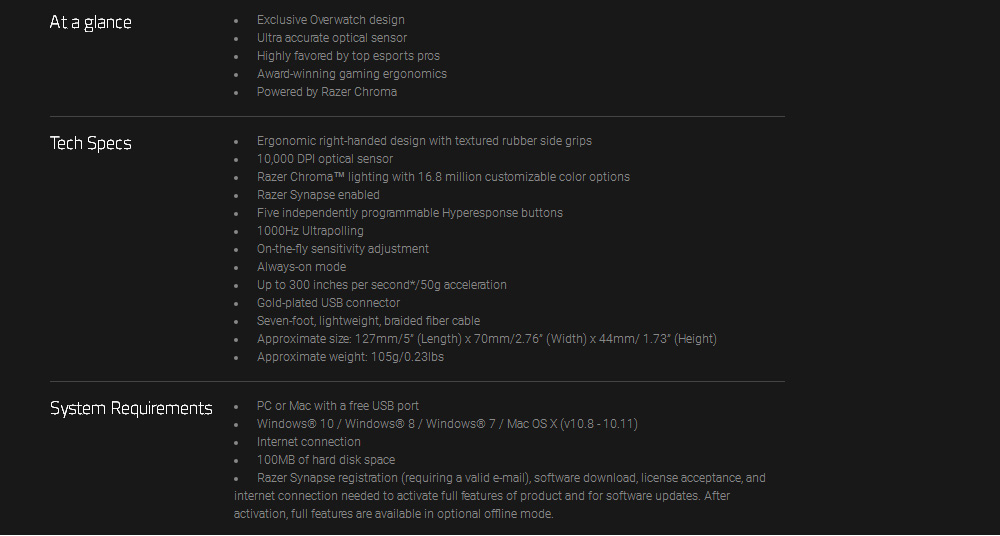This screenshot has width=1000, height=536.
Task: Click "Highly favored by top esports pros"
Action: 348,56
